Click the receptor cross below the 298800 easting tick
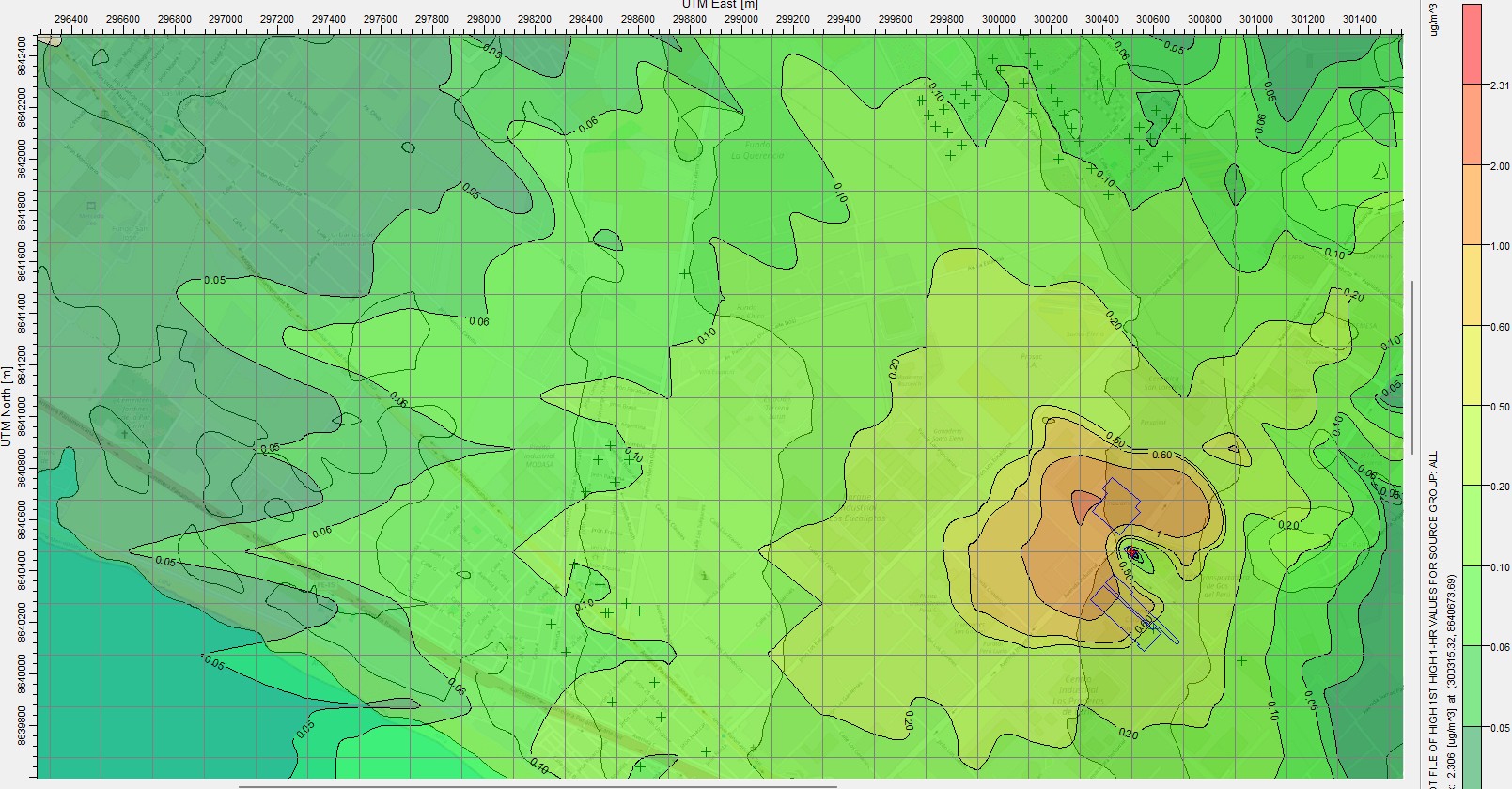Screen dimensions: 1512x789 pos(686,273)
